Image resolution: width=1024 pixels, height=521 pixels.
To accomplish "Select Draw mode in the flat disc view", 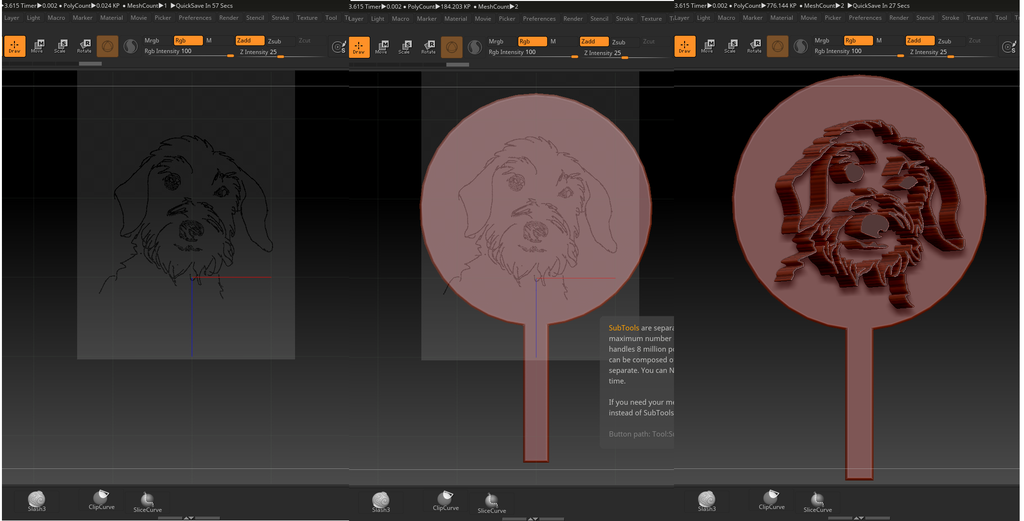I will pyautogui.click(x=359, y=47).
